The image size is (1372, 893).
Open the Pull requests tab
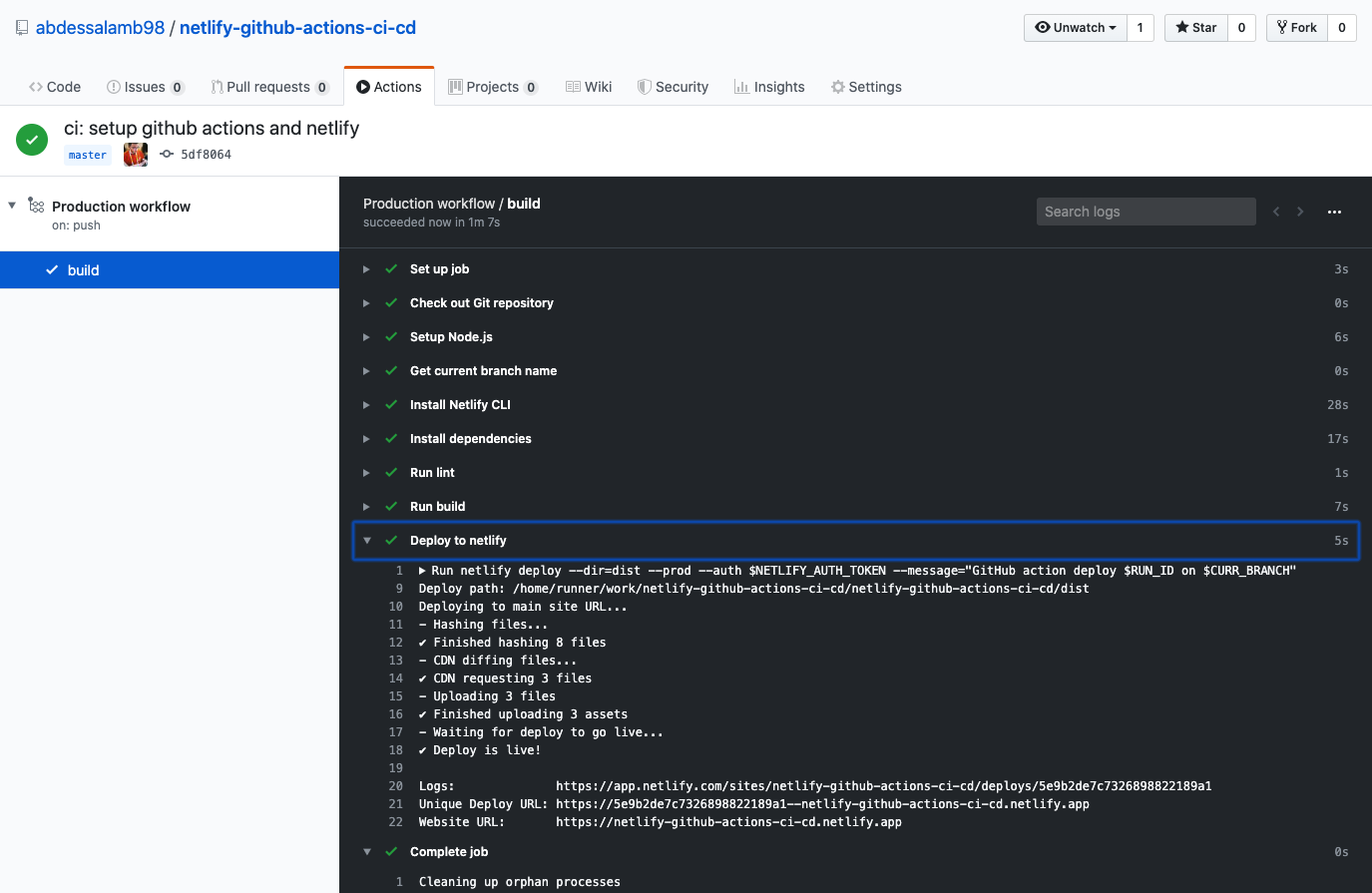[x=269, y=87]
